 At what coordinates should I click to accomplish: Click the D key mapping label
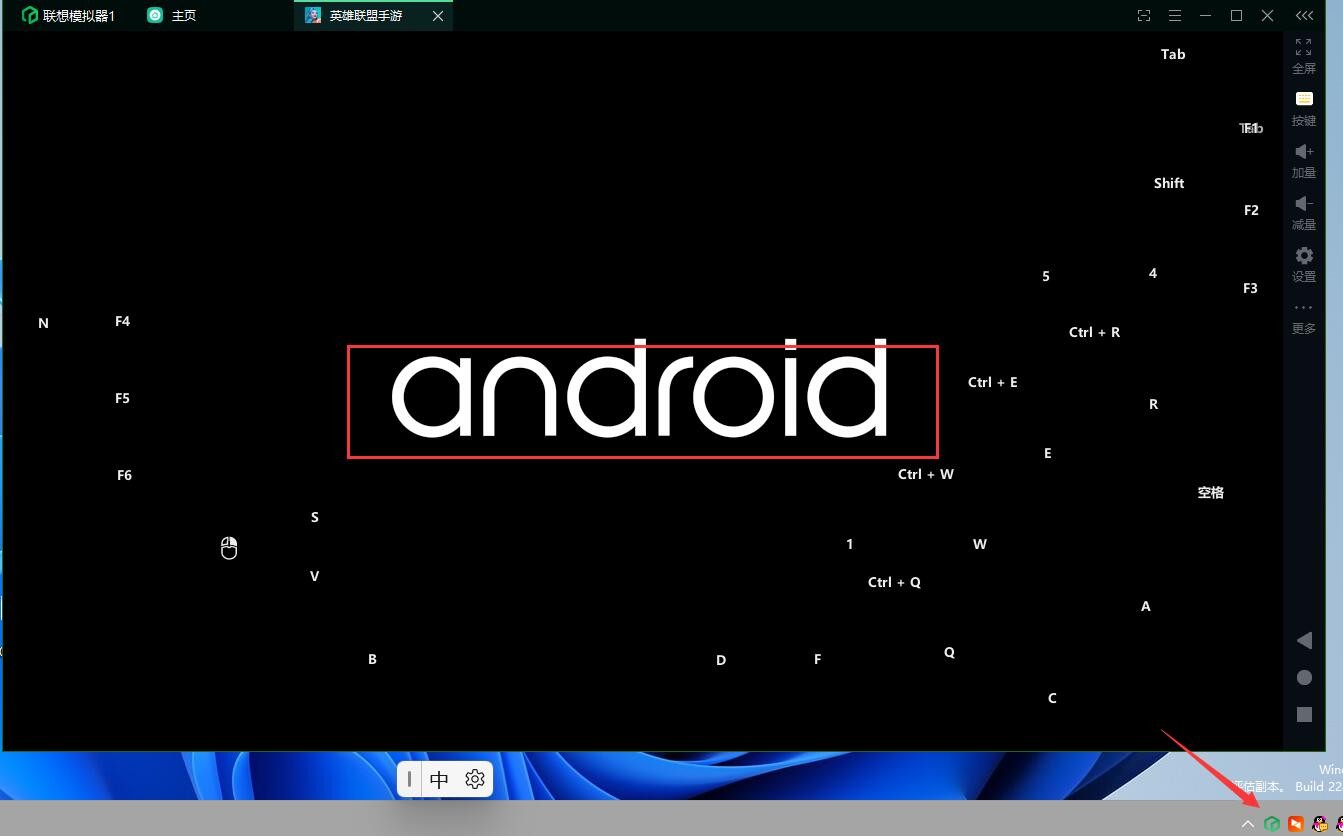[720, 660]
